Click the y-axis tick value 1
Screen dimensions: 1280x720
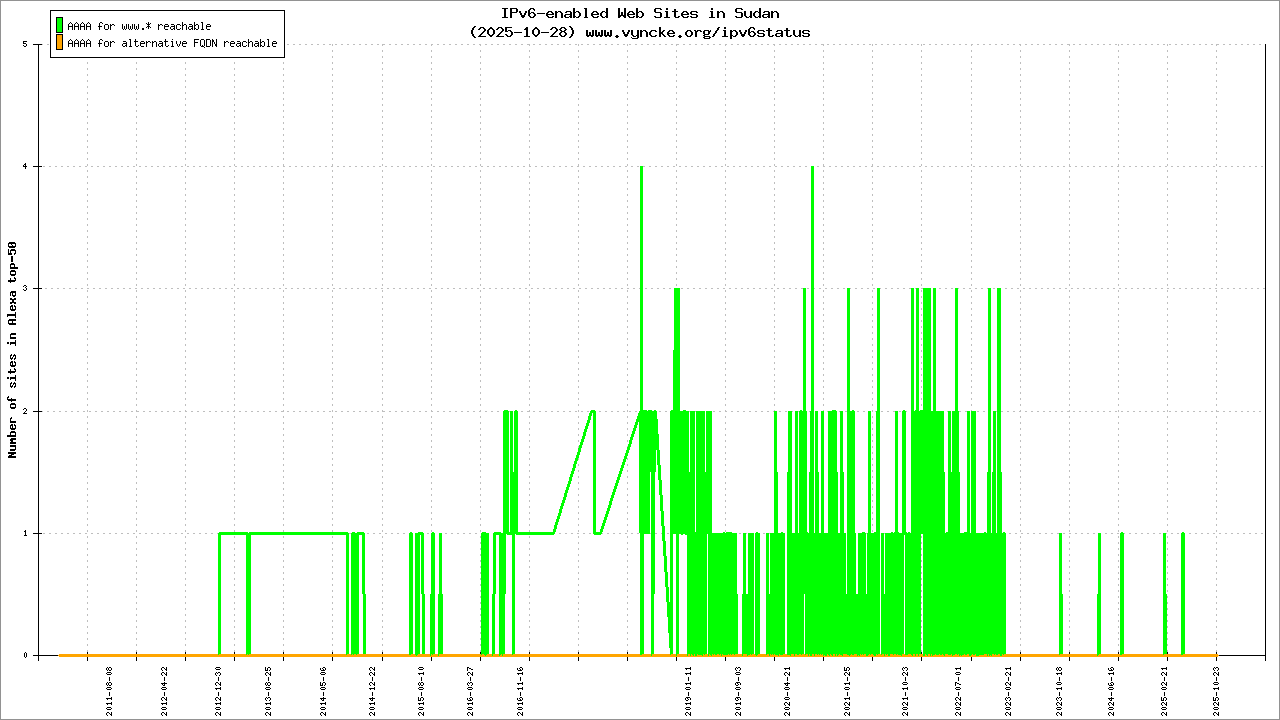pos(37,533)
